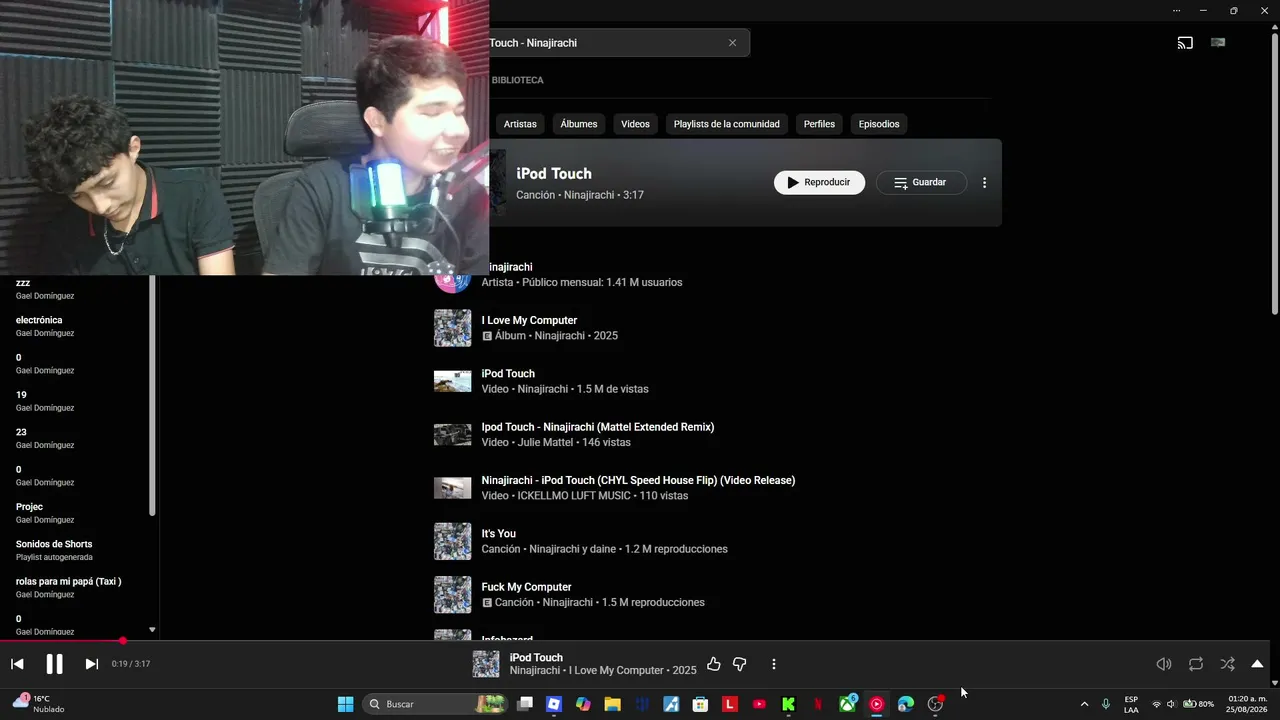Image resolution: width=1280 pixels, height=720 pixels.
Task: Click the sidebar scroll down arrow
Action: 152,630
